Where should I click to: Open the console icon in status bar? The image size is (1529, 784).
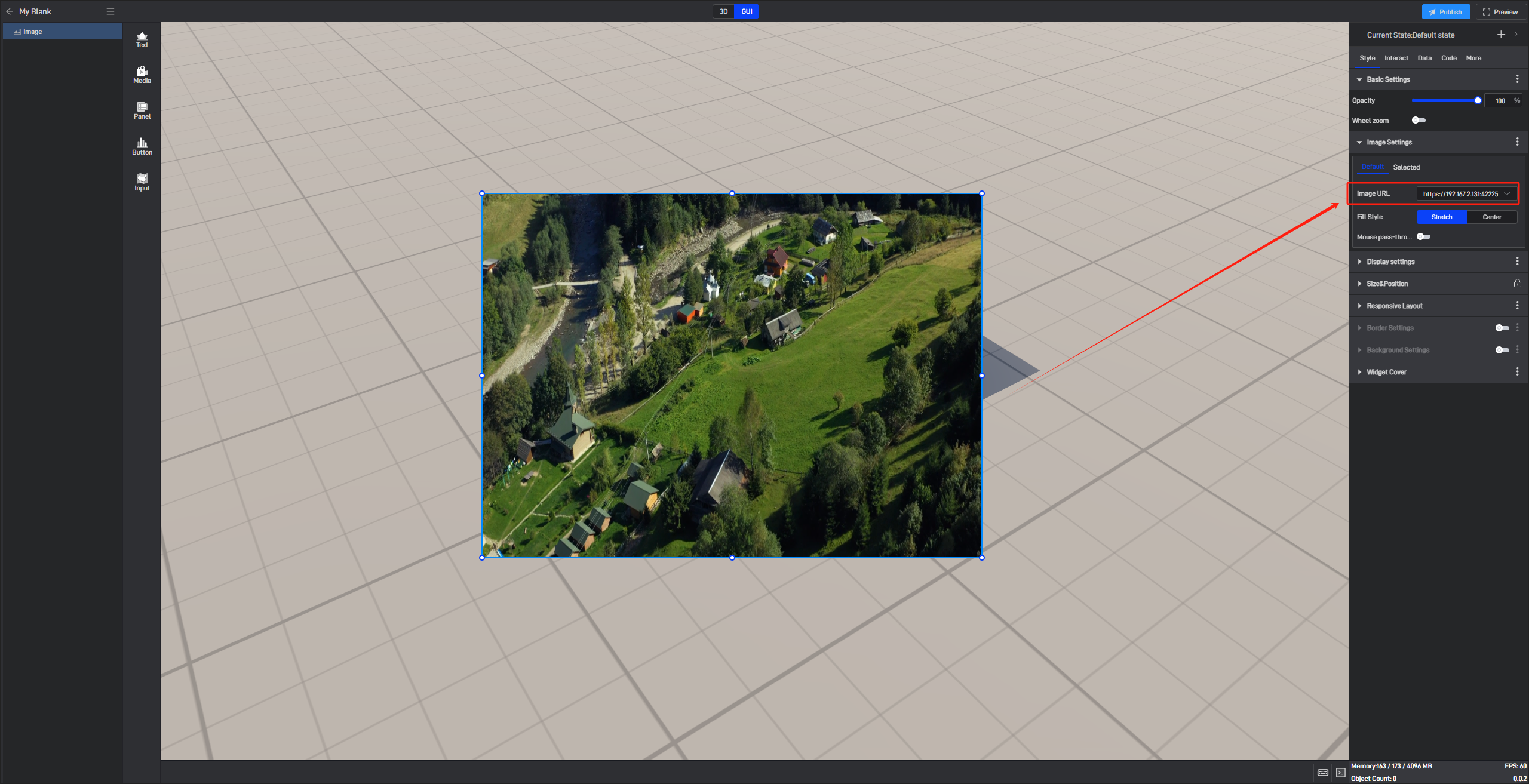coord(1341,773)
